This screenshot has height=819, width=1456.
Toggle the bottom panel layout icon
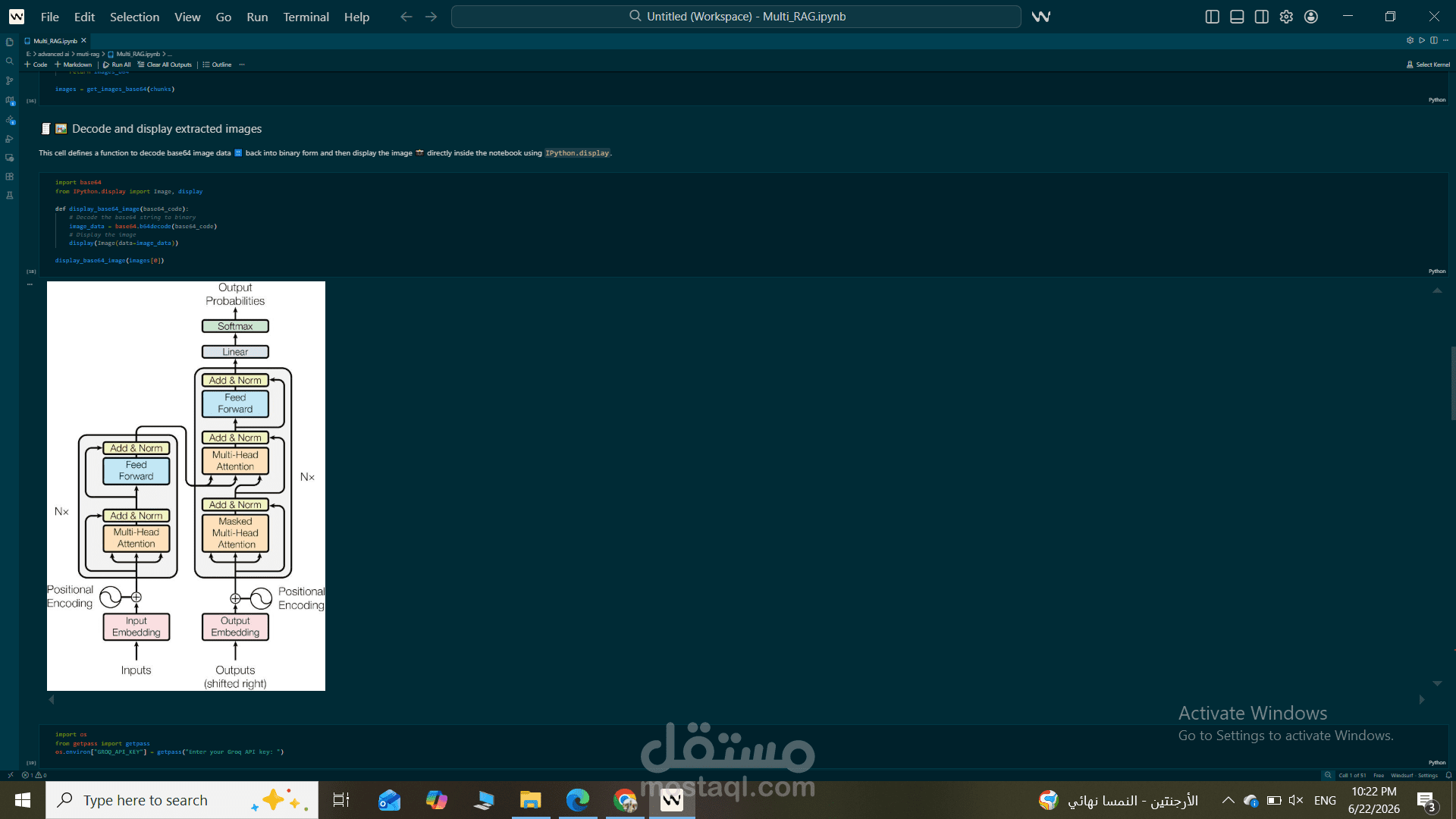tap(1237, 17)
